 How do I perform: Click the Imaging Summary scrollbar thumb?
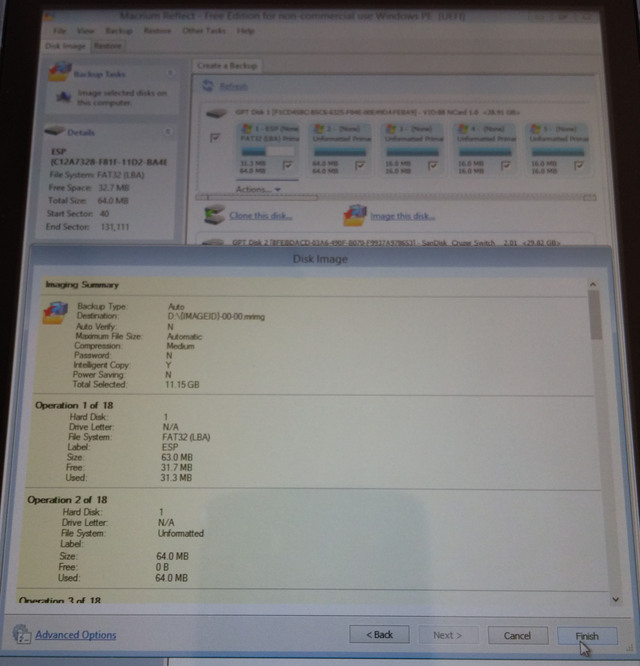[x=595, y=315]
